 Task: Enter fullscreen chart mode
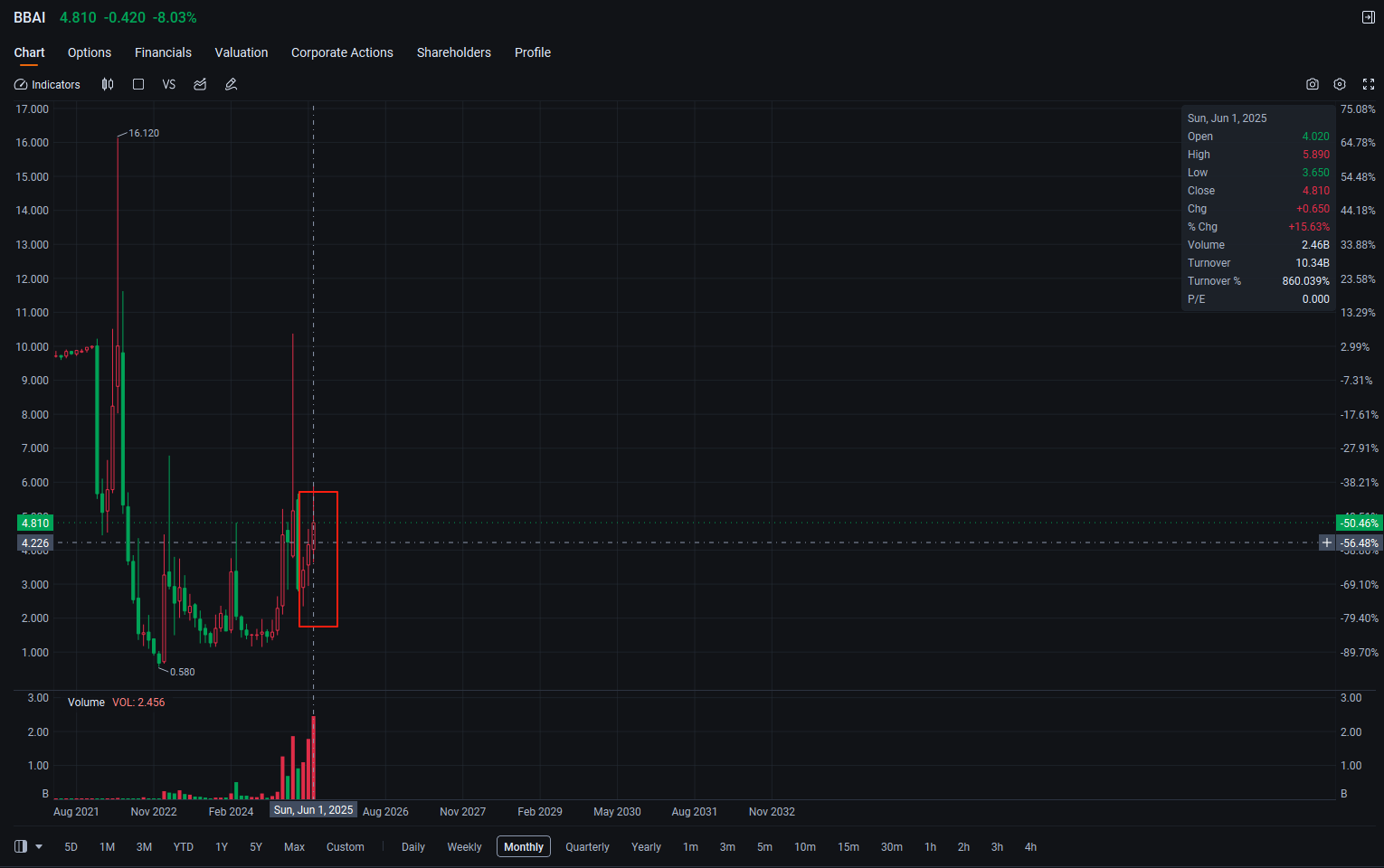[x=1369, y=84]
